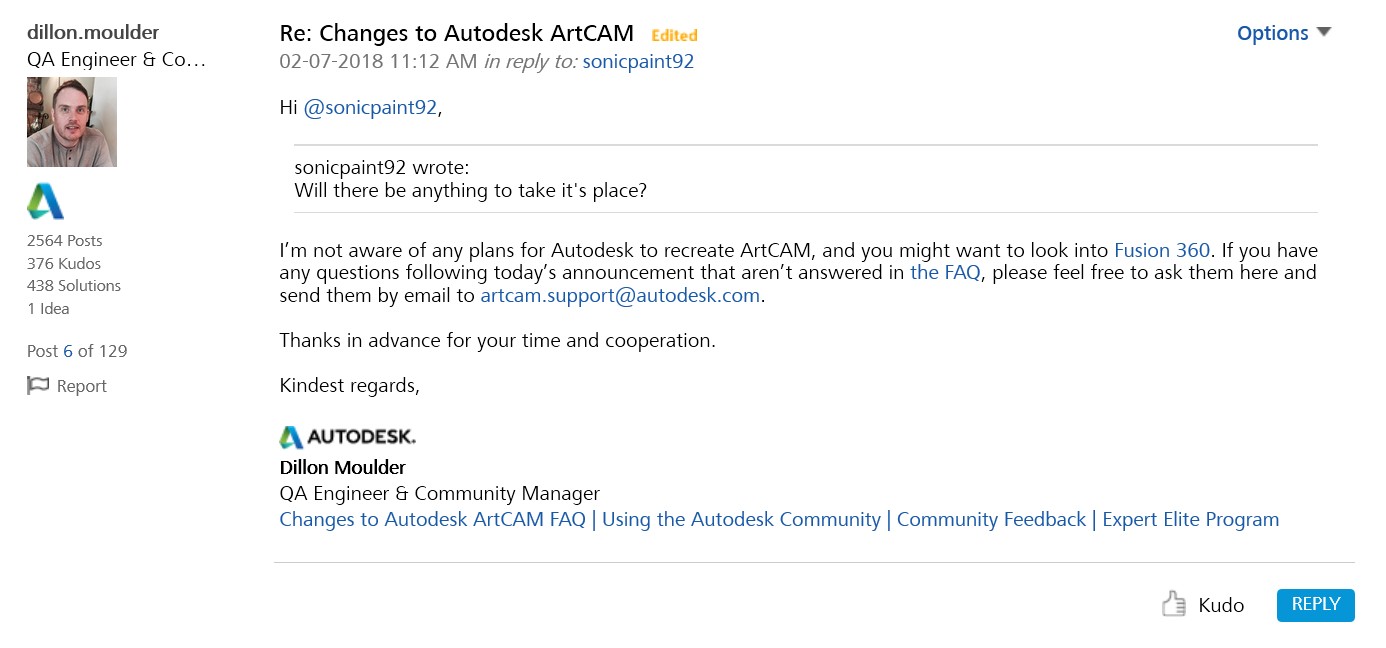Image resolution: width=1386 pixels, height=648 pixels.
Task: Follow the Fusion 360 link
Action: [x=1162, y=250]
